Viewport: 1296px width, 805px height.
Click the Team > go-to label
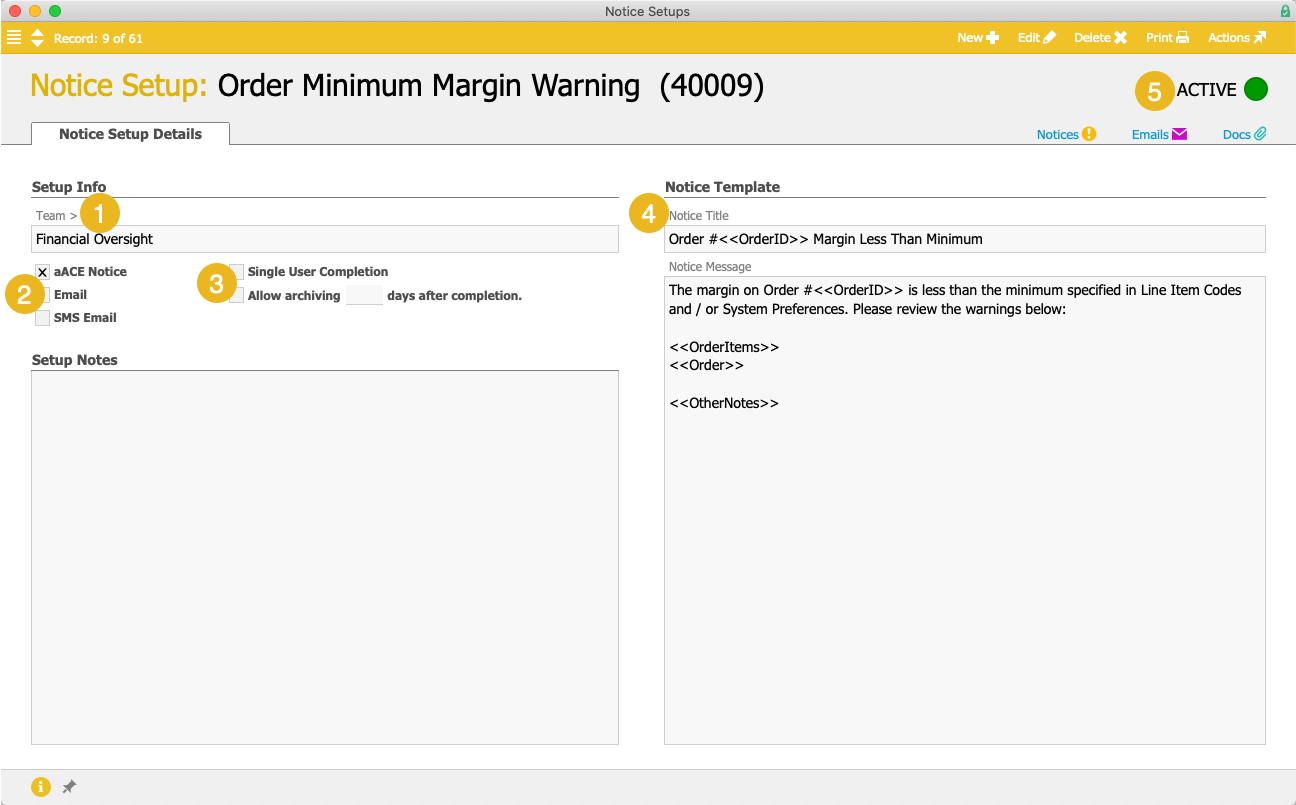click(57, 216)
